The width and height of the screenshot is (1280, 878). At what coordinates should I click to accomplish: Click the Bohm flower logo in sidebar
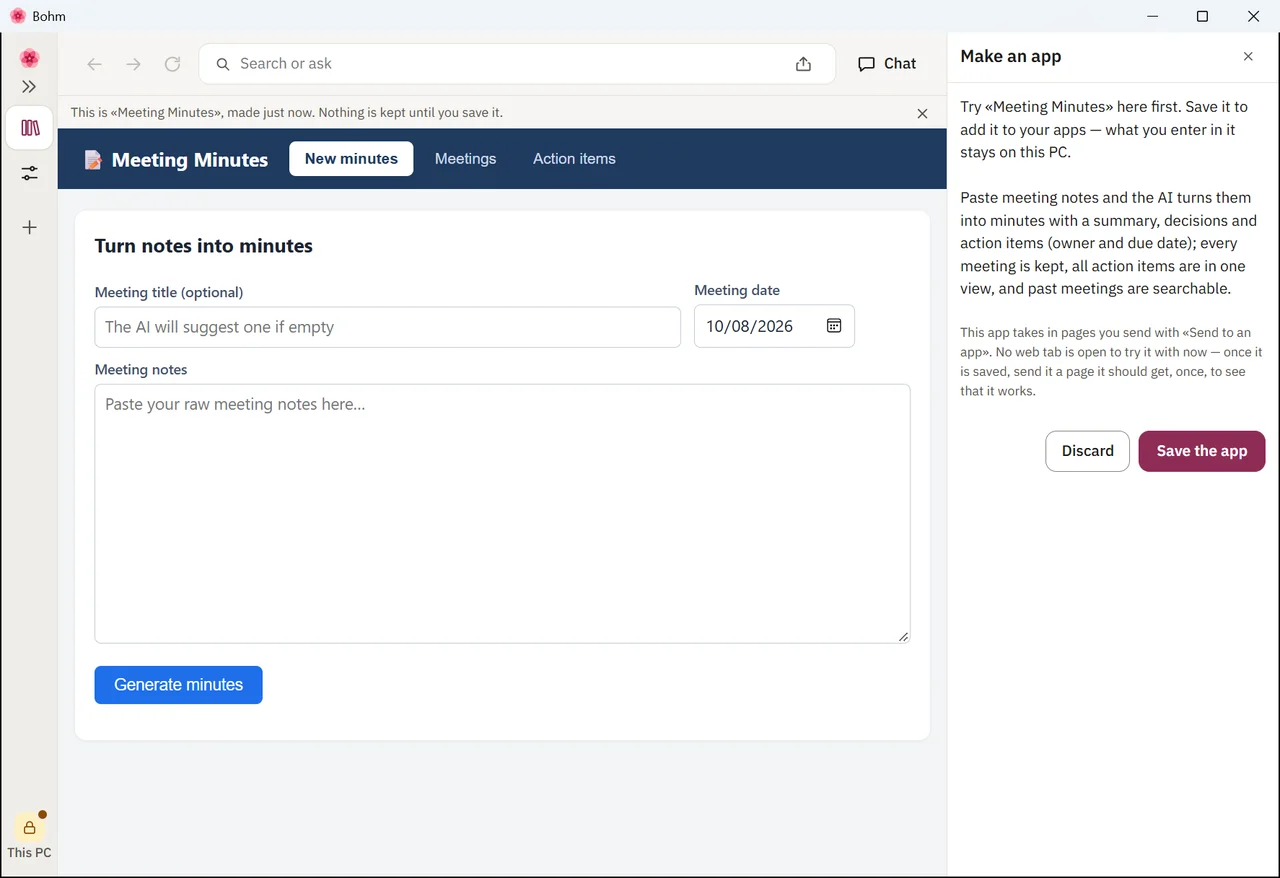coord(29,58)
